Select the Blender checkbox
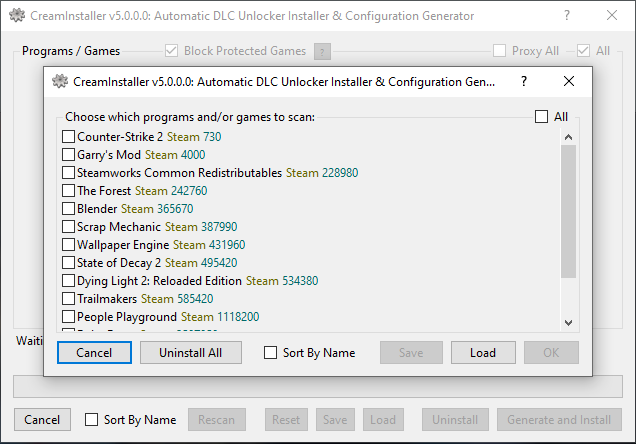636x444 pixels. pyautogui.click(x=68, y=208)
